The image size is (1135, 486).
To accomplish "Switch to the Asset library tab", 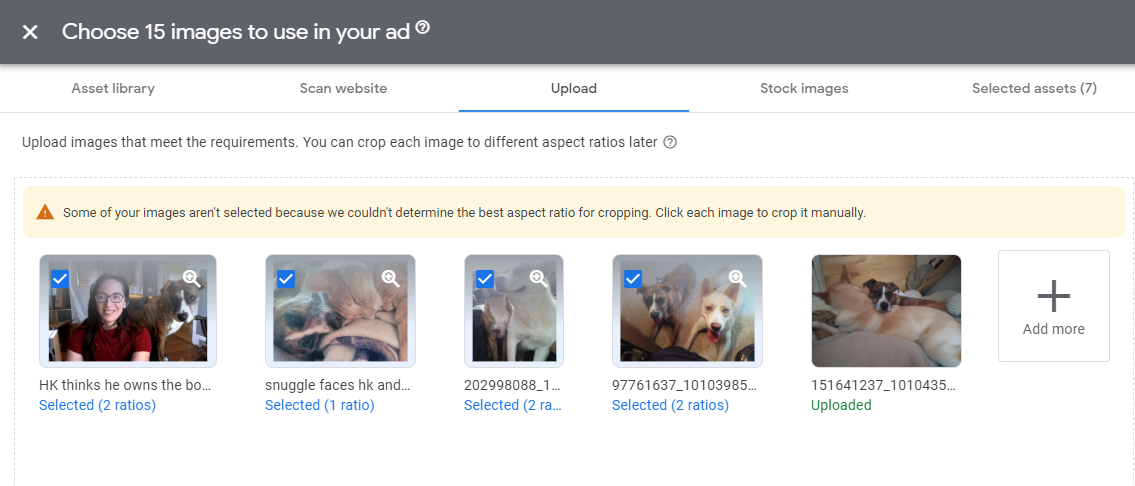I will coord(113,88).
